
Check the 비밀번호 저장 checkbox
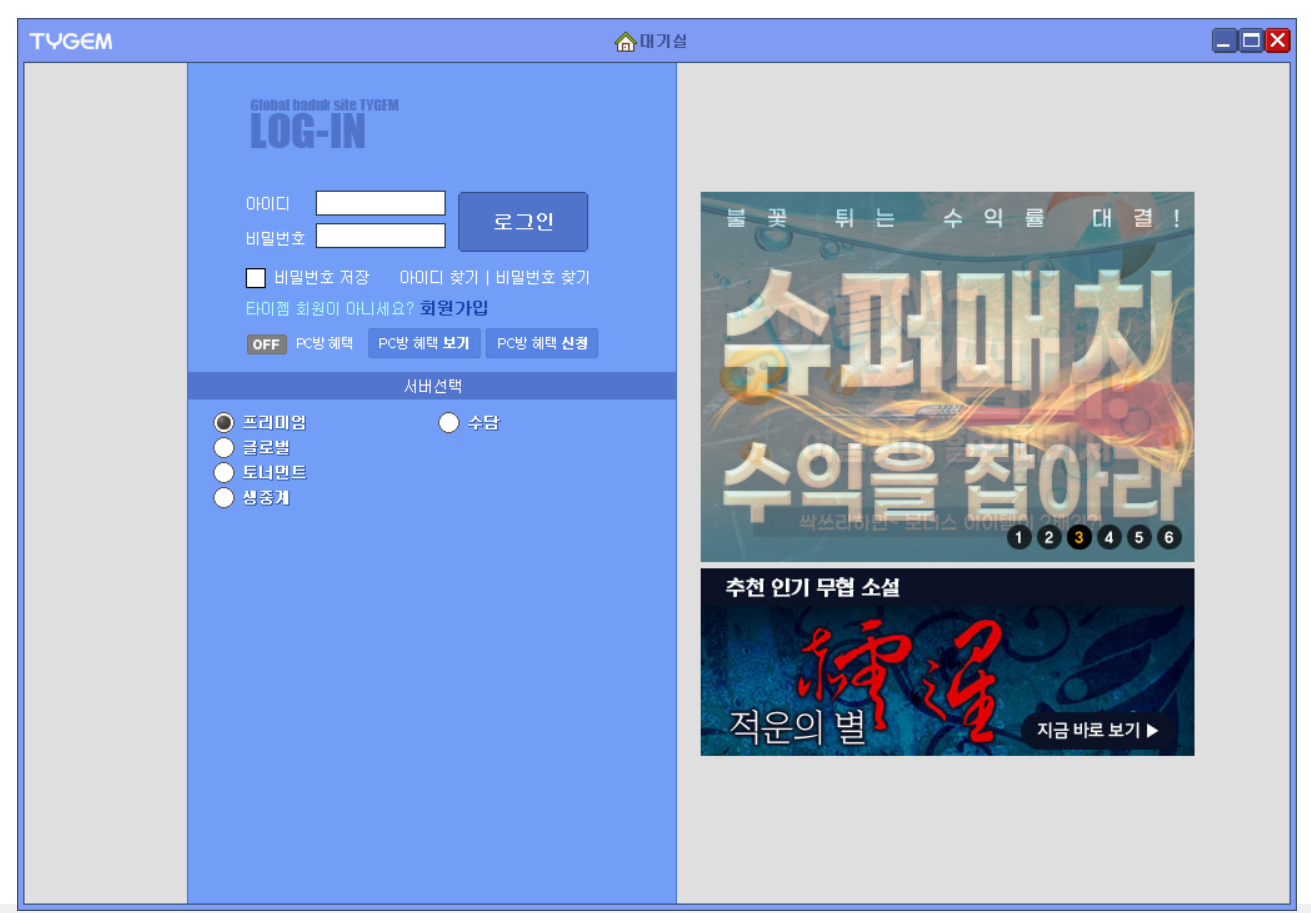point(256,278)
